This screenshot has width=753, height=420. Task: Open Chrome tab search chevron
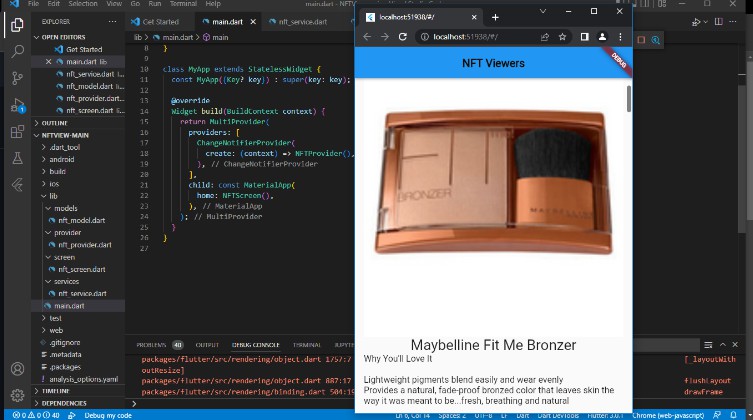click(x=543, y=11)
